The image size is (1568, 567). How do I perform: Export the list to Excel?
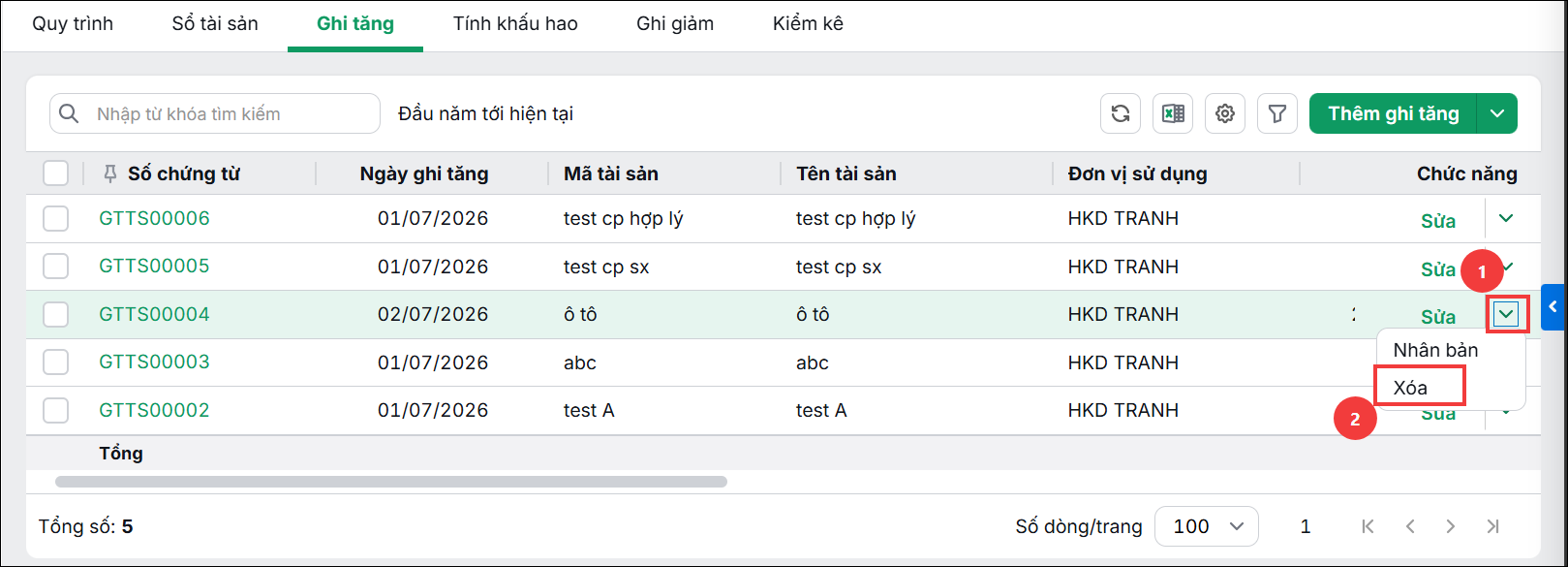[x=1173, y=113]
